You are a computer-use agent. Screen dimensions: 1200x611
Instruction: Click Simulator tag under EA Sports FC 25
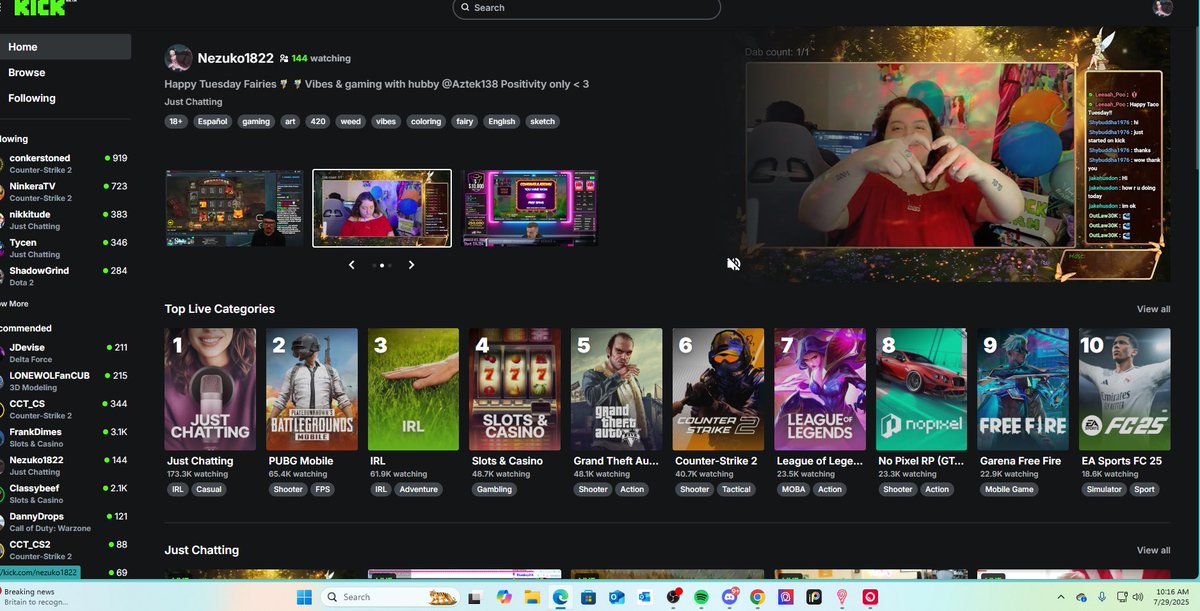coord(1104,490)
